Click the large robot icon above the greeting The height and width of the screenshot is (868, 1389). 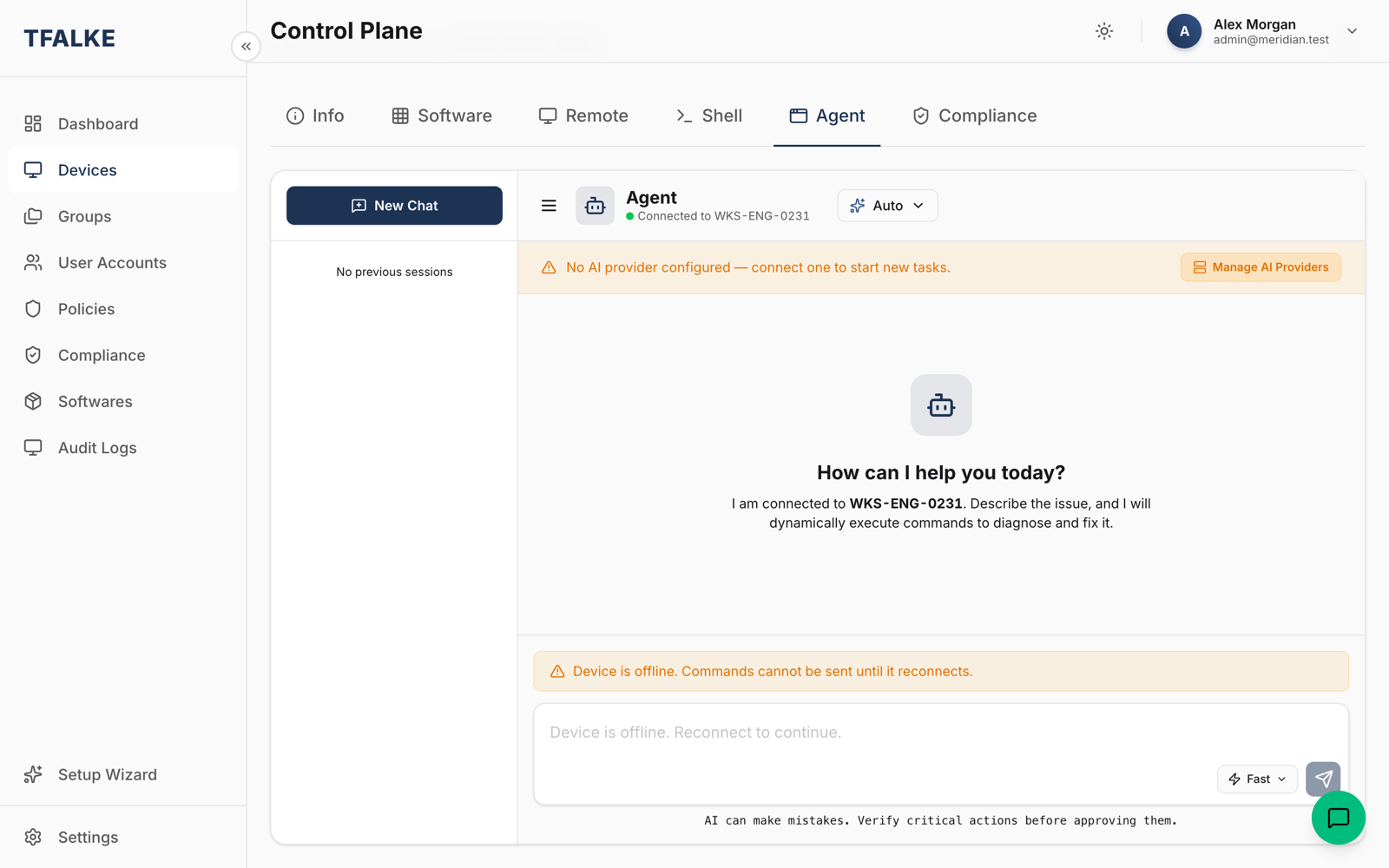[941, 405]
